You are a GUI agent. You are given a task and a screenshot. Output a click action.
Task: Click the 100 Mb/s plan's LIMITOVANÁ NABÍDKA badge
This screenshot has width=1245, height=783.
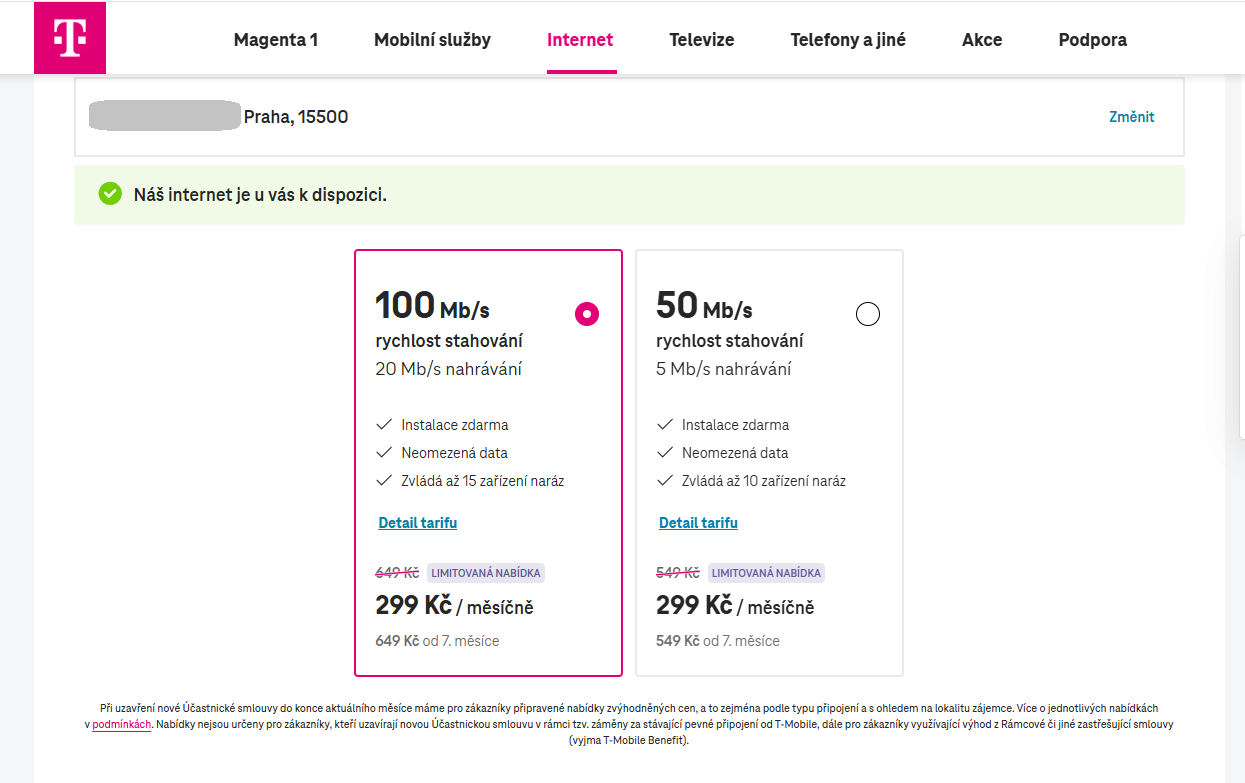pos(486,573)
